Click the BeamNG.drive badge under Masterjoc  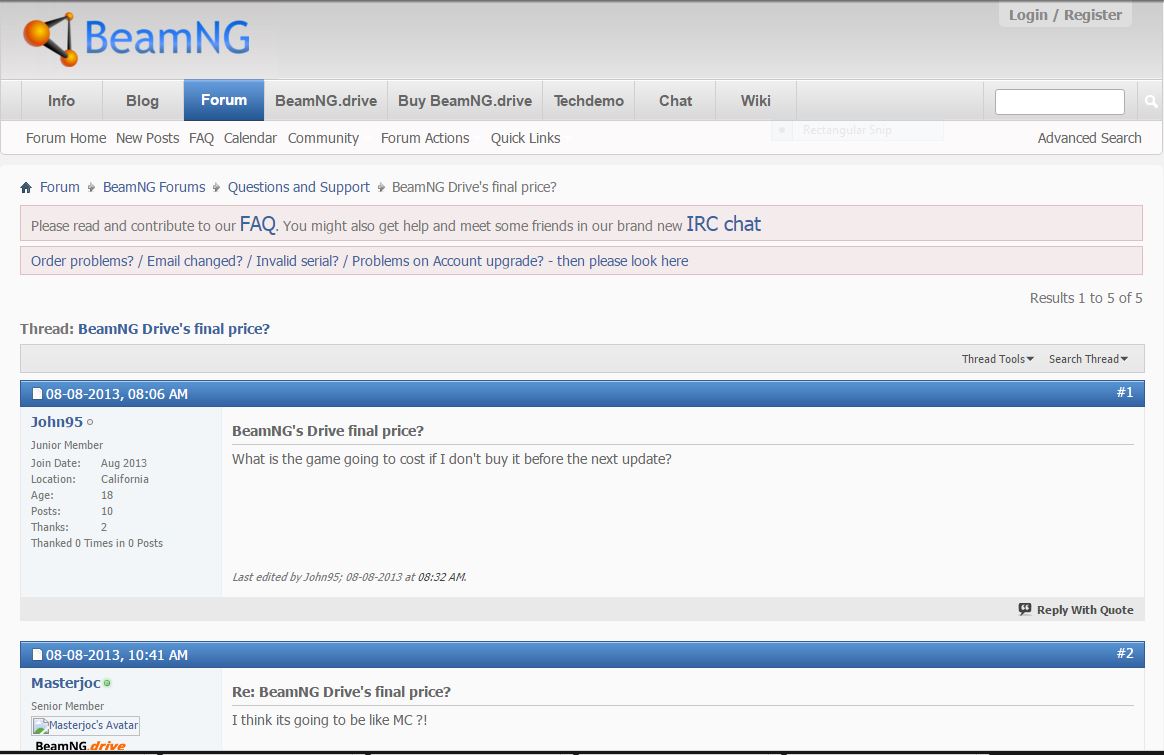[x=80, y=745]
